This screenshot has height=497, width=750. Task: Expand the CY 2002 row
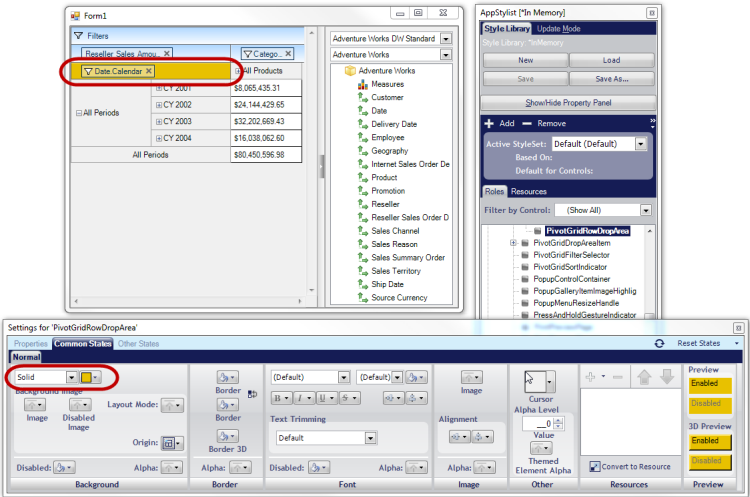(x=159, y=104)
